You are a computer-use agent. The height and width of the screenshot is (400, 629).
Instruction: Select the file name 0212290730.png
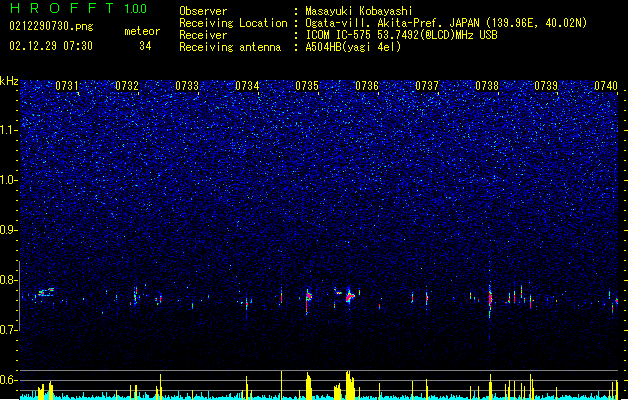(51, 26)
